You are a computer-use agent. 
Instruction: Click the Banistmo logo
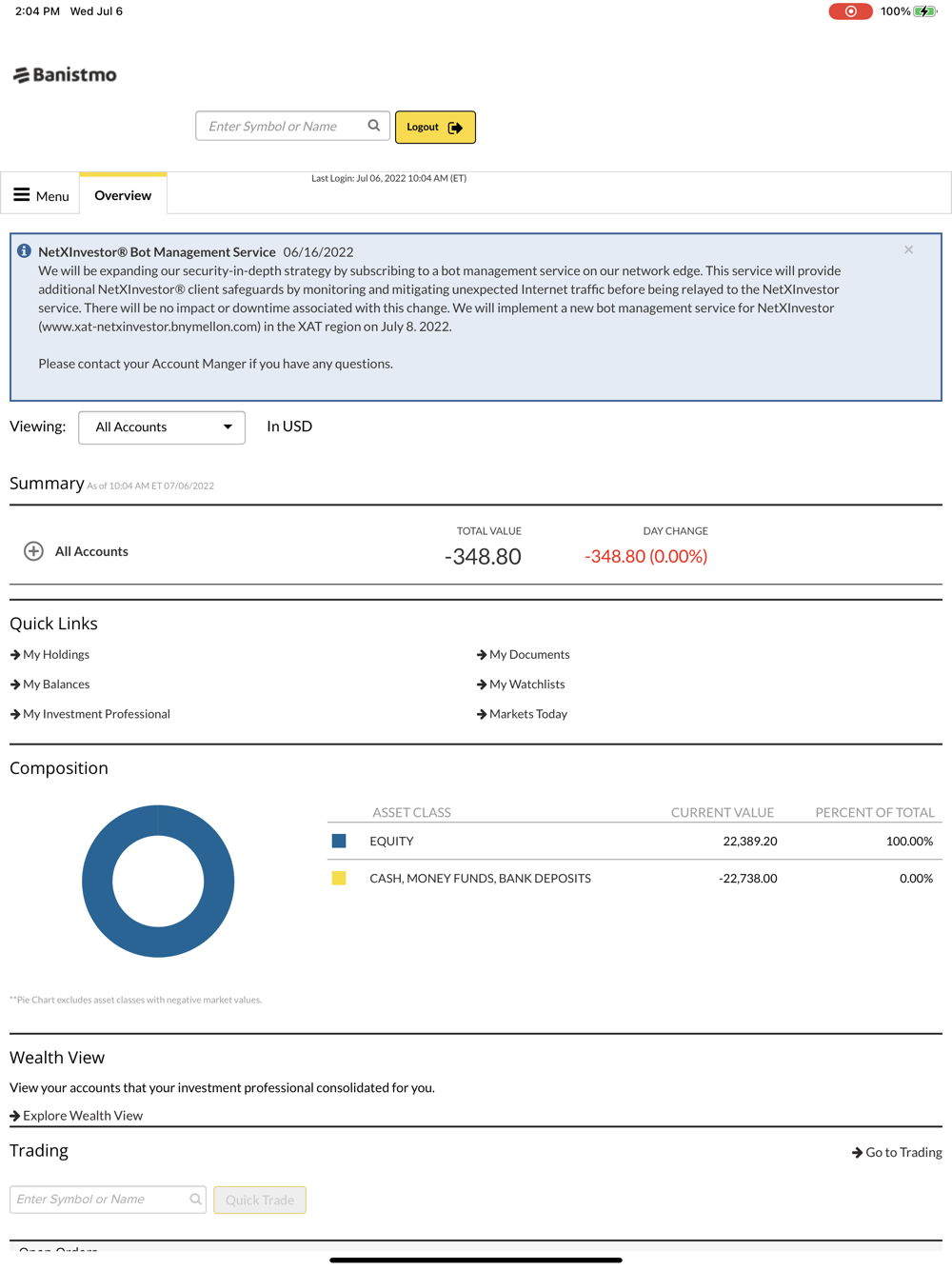pyautogui.click(x=65, y=74)
